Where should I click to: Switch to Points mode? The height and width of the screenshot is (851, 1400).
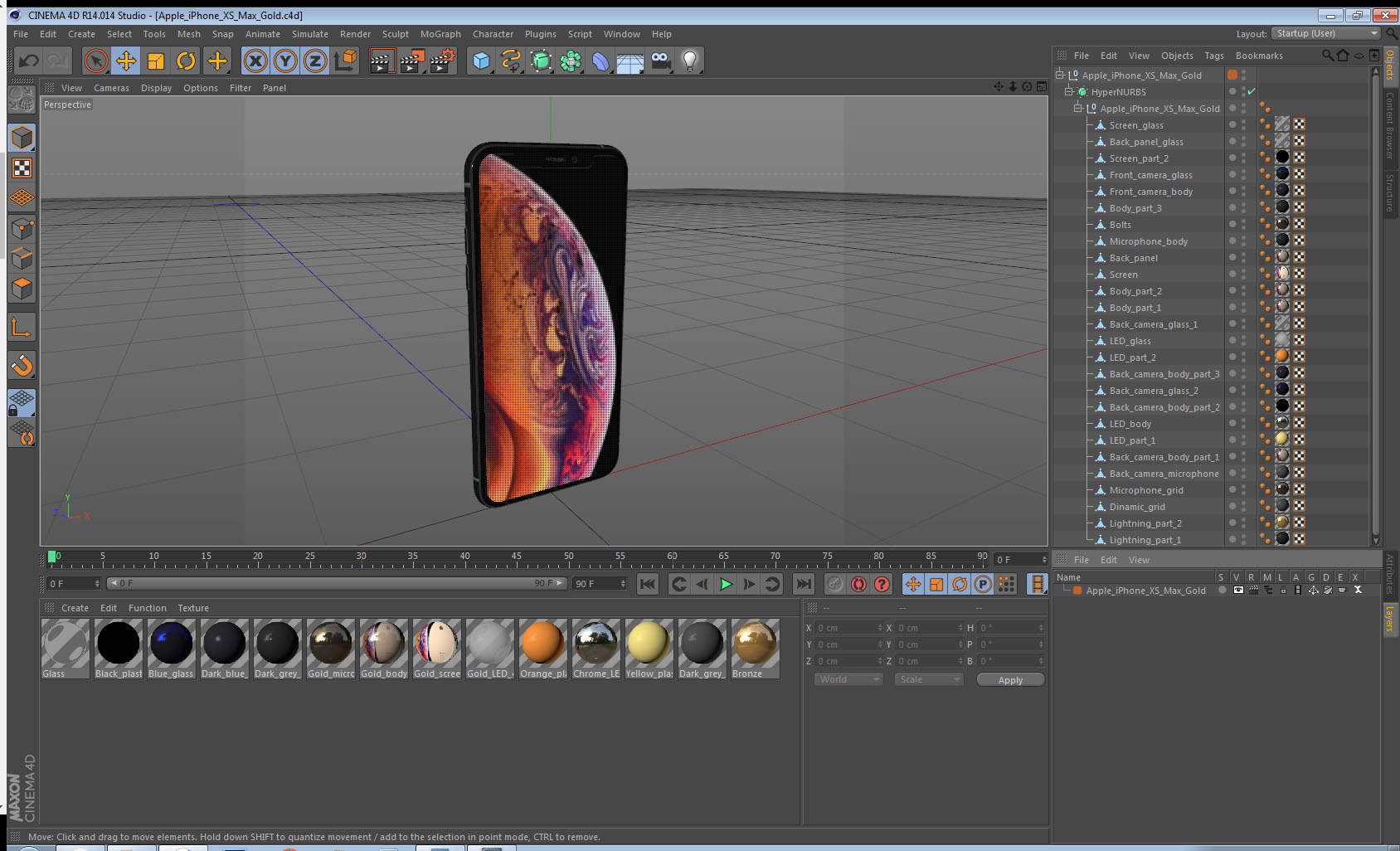22,228
